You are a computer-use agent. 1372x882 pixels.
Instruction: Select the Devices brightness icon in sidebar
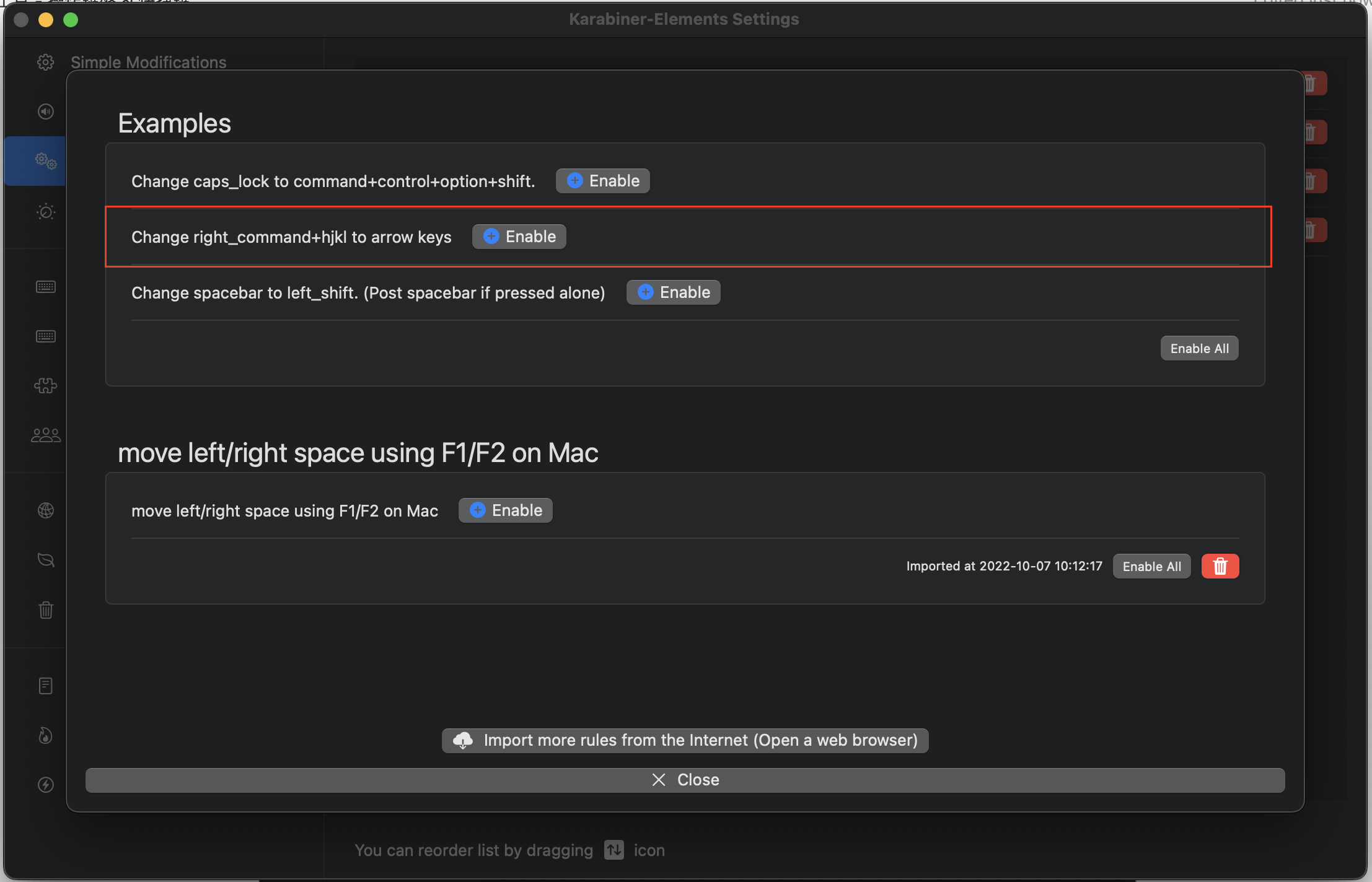click(x=46, y=212)
